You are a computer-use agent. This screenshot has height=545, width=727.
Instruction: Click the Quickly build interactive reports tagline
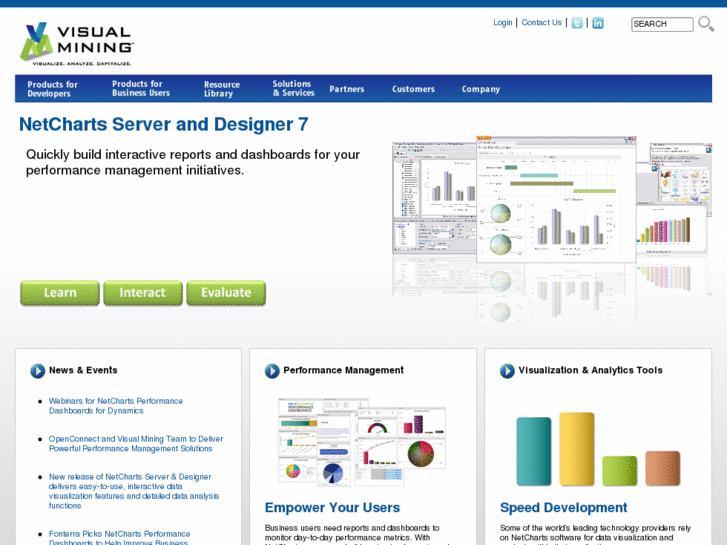coord(193,162)
